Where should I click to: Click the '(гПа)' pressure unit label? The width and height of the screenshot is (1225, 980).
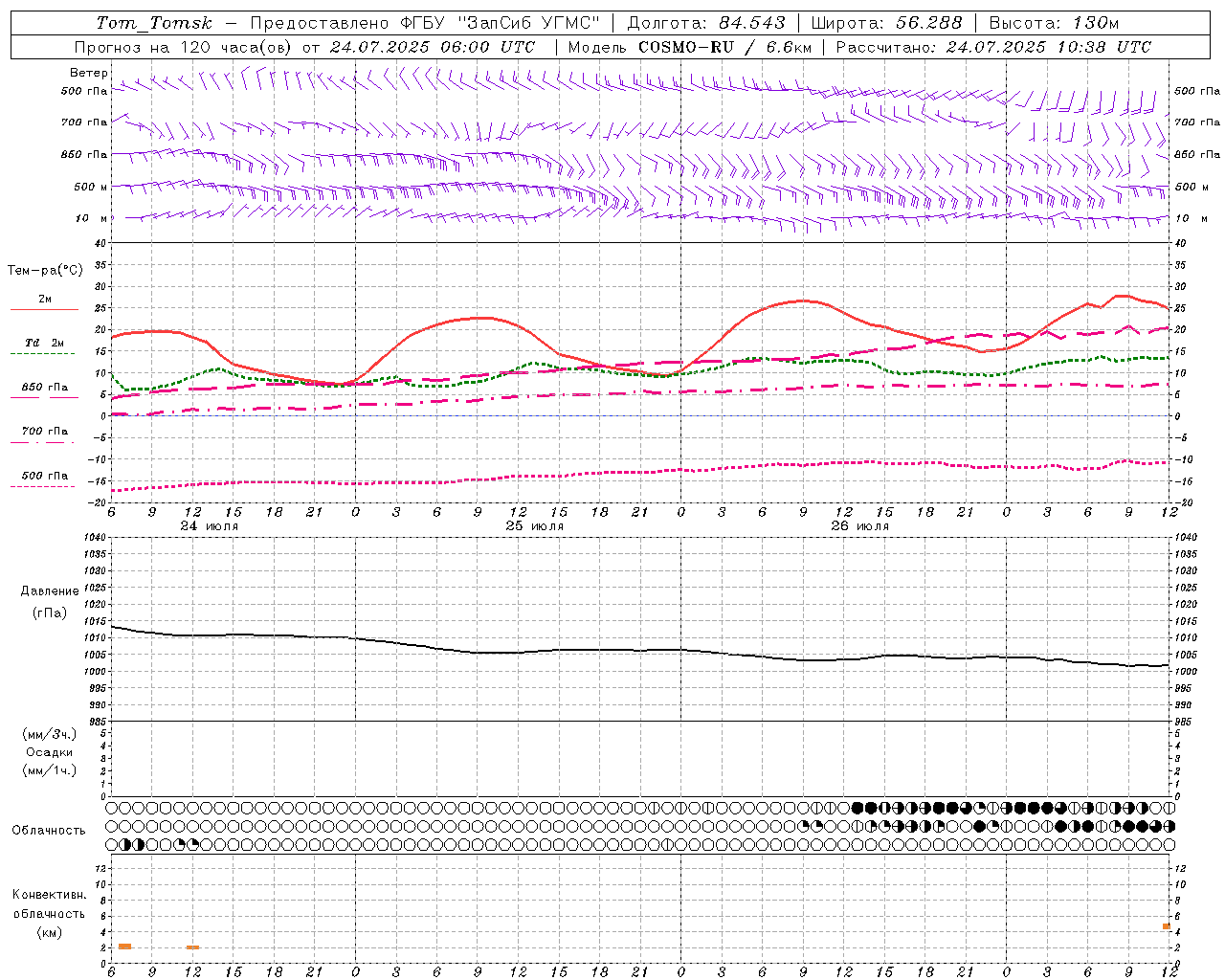coord(50,612)
